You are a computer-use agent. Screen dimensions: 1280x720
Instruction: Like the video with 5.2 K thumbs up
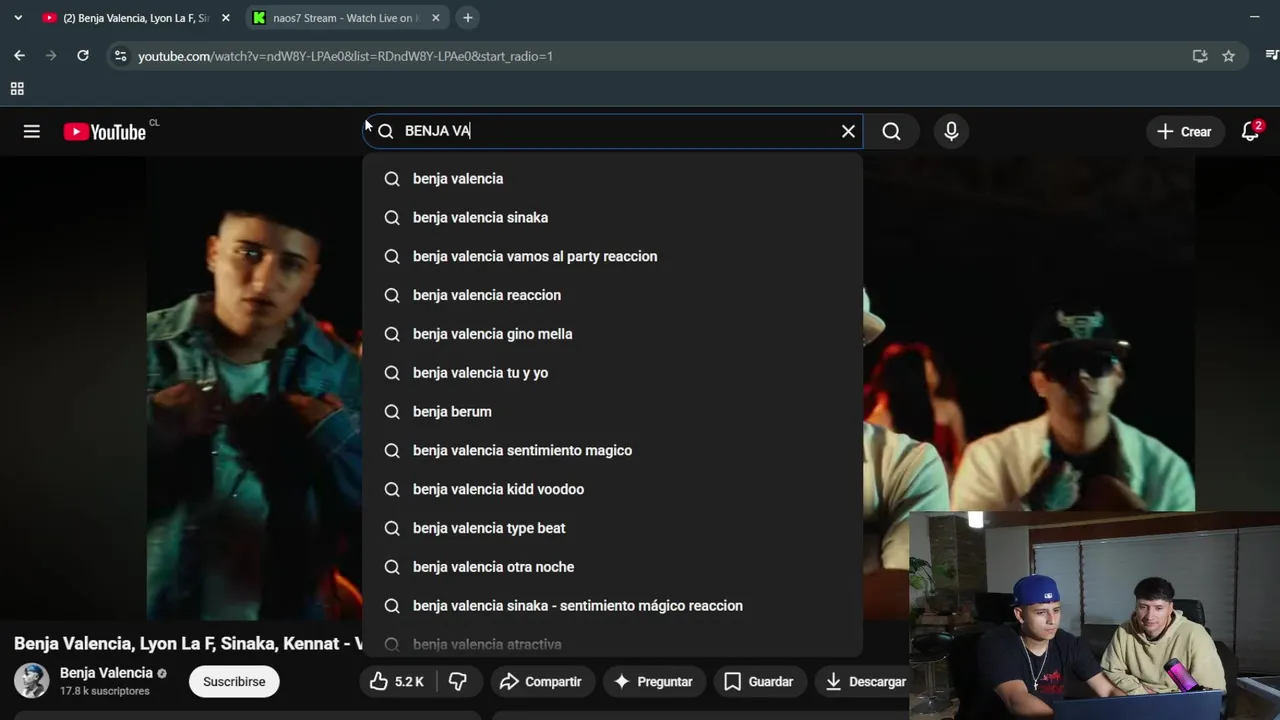pyautogui.click(x=397, y=682)
